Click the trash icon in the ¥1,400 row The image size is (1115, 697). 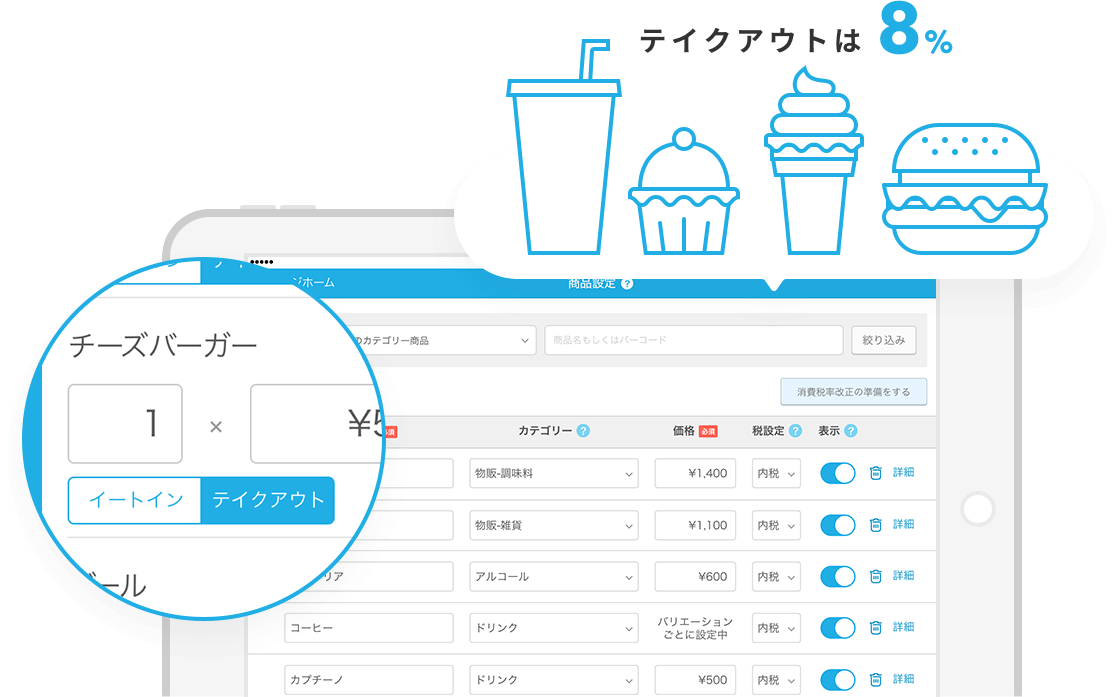tap(875, 473)
